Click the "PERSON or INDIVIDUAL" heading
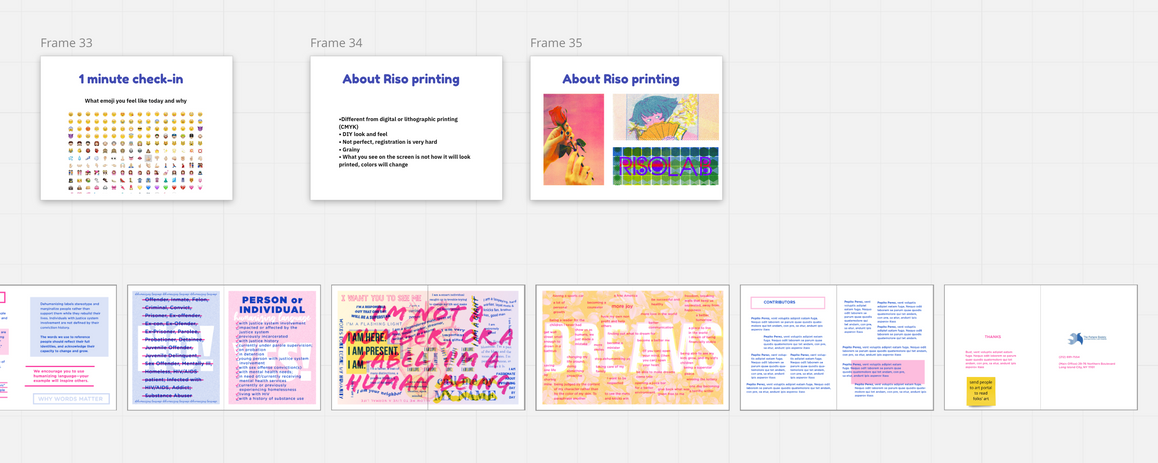The height and width of the screenshot is (463, 1158). click(271, 305)
